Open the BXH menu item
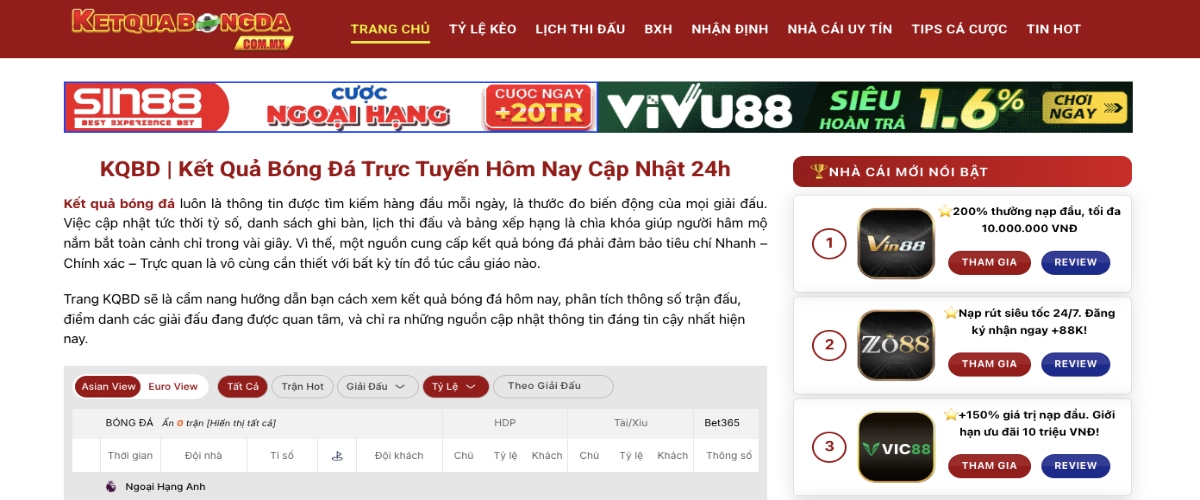Image resolution: width=1200 pixels, height=500 pixels. point(658,29)
